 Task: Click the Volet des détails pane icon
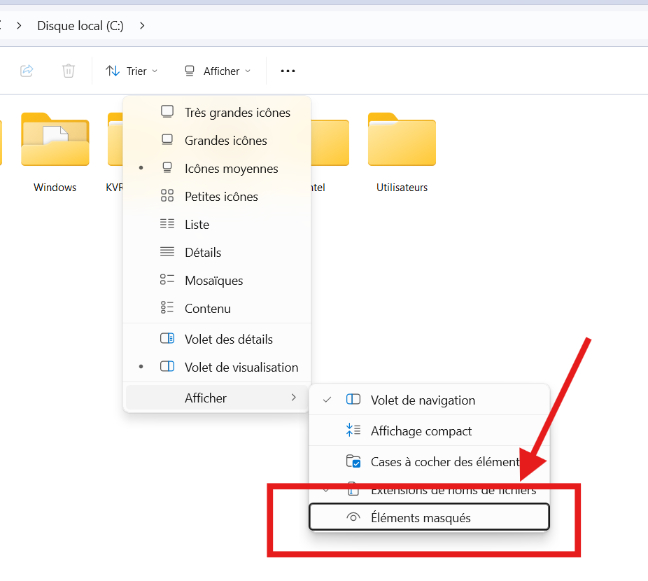167,338
